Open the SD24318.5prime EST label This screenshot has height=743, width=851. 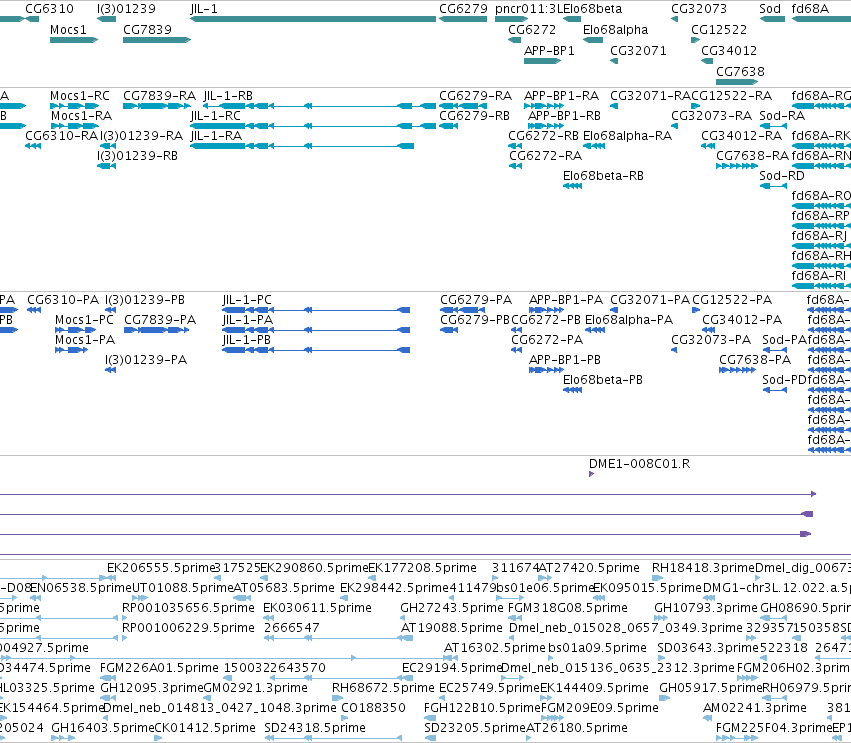[x=315, y=728]
